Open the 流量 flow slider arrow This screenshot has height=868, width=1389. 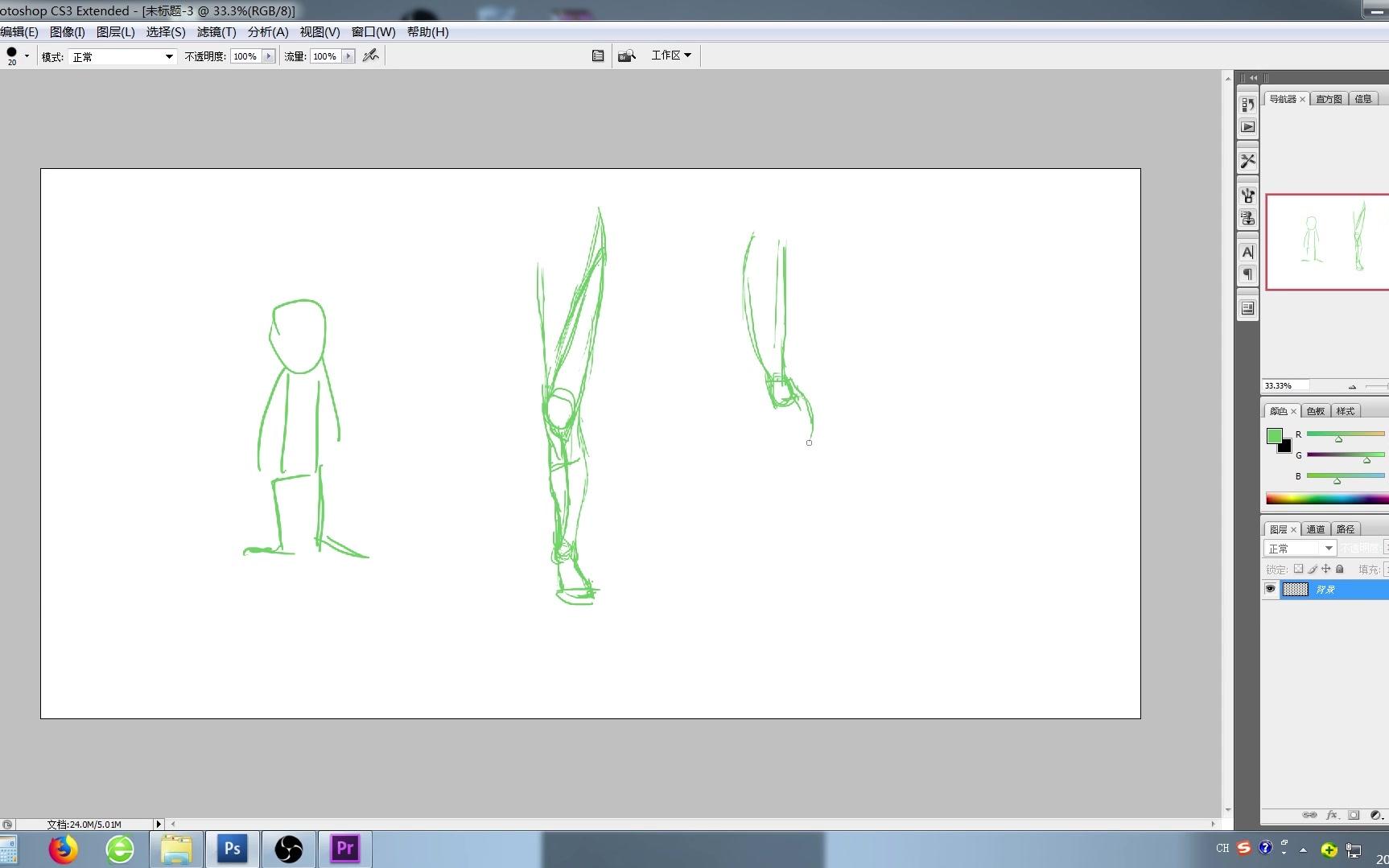tap(348, 56)
